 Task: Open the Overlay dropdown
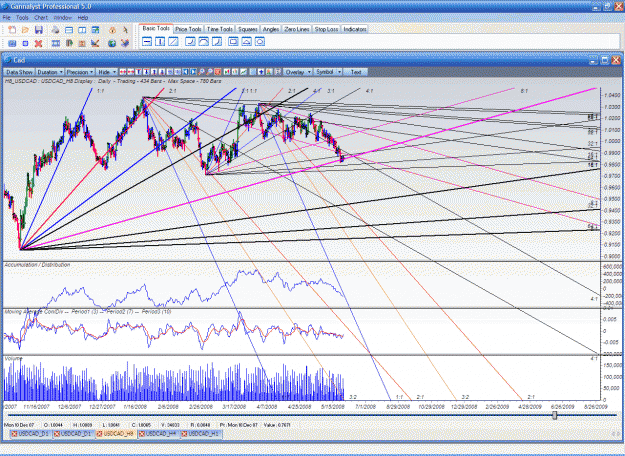298,72
